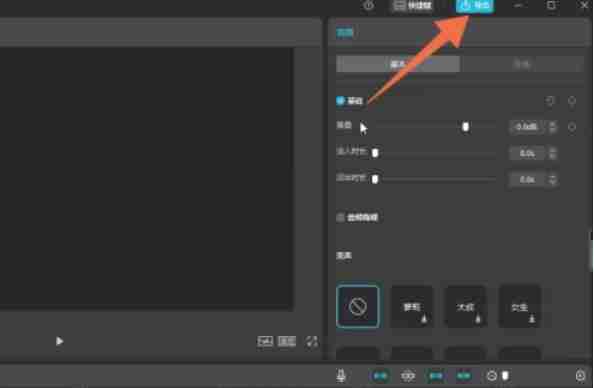Play the preview video
The image size is (594, 388).
59,341
